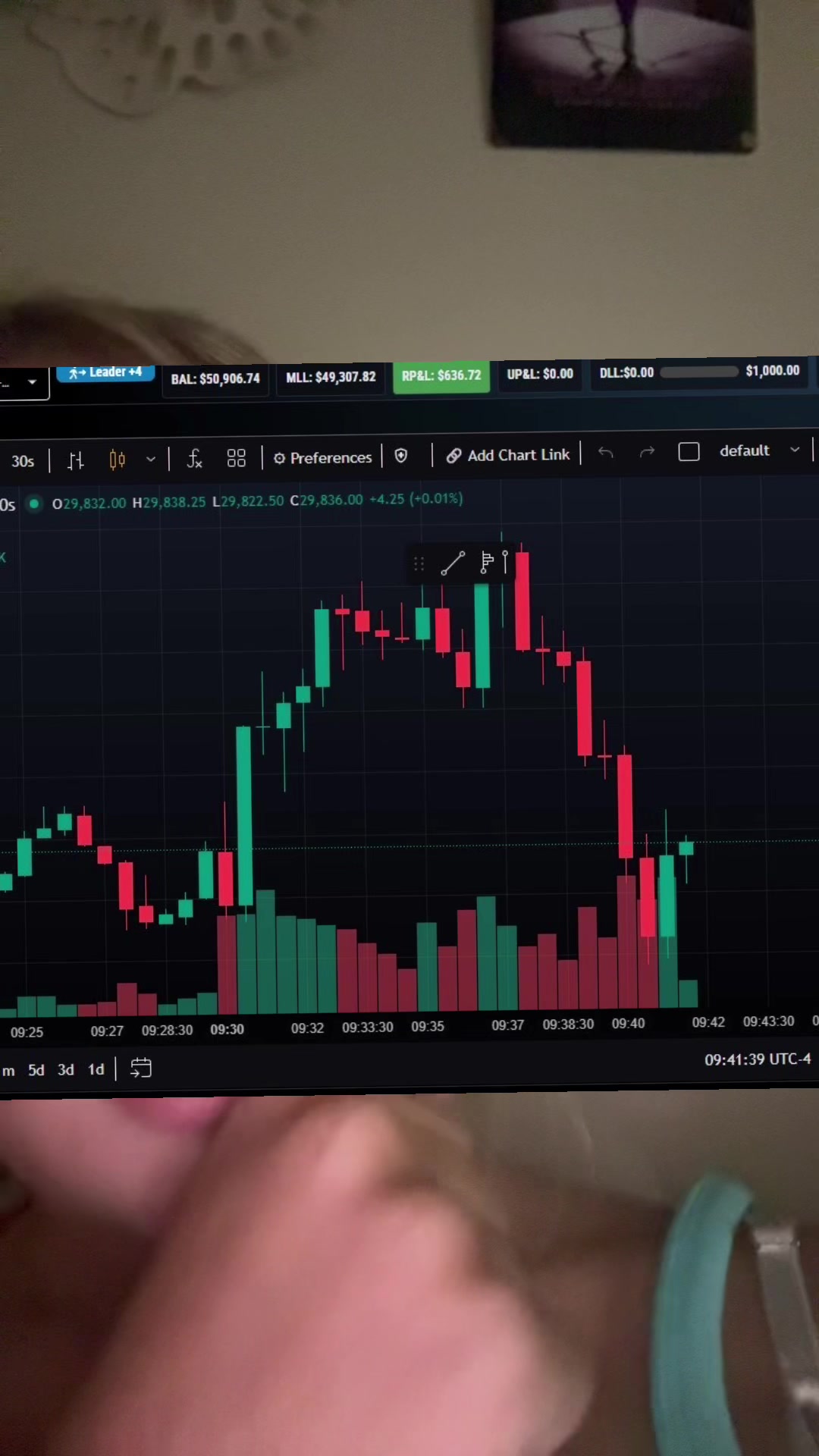The width and height of the screenshot is (819, 1456).
Task: Click the 30s timeframe selector
Action: click(23, 461)
